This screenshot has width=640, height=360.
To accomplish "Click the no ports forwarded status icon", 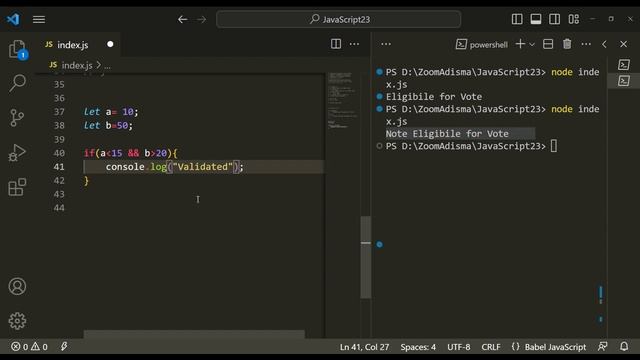I will [x=64, y=347].
